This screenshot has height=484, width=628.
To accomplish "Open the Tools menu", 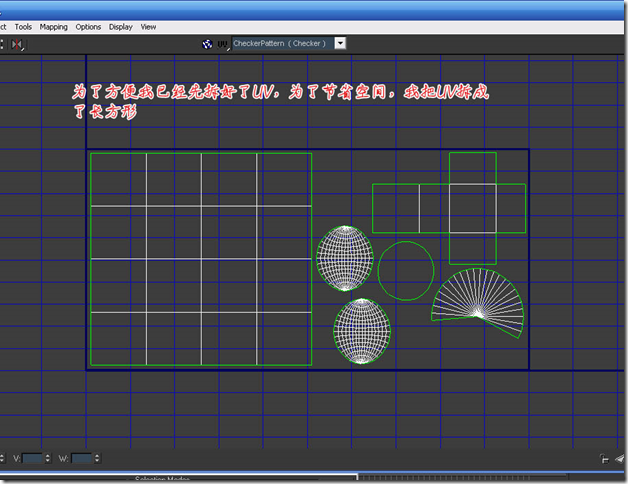I will pos(23,27).
